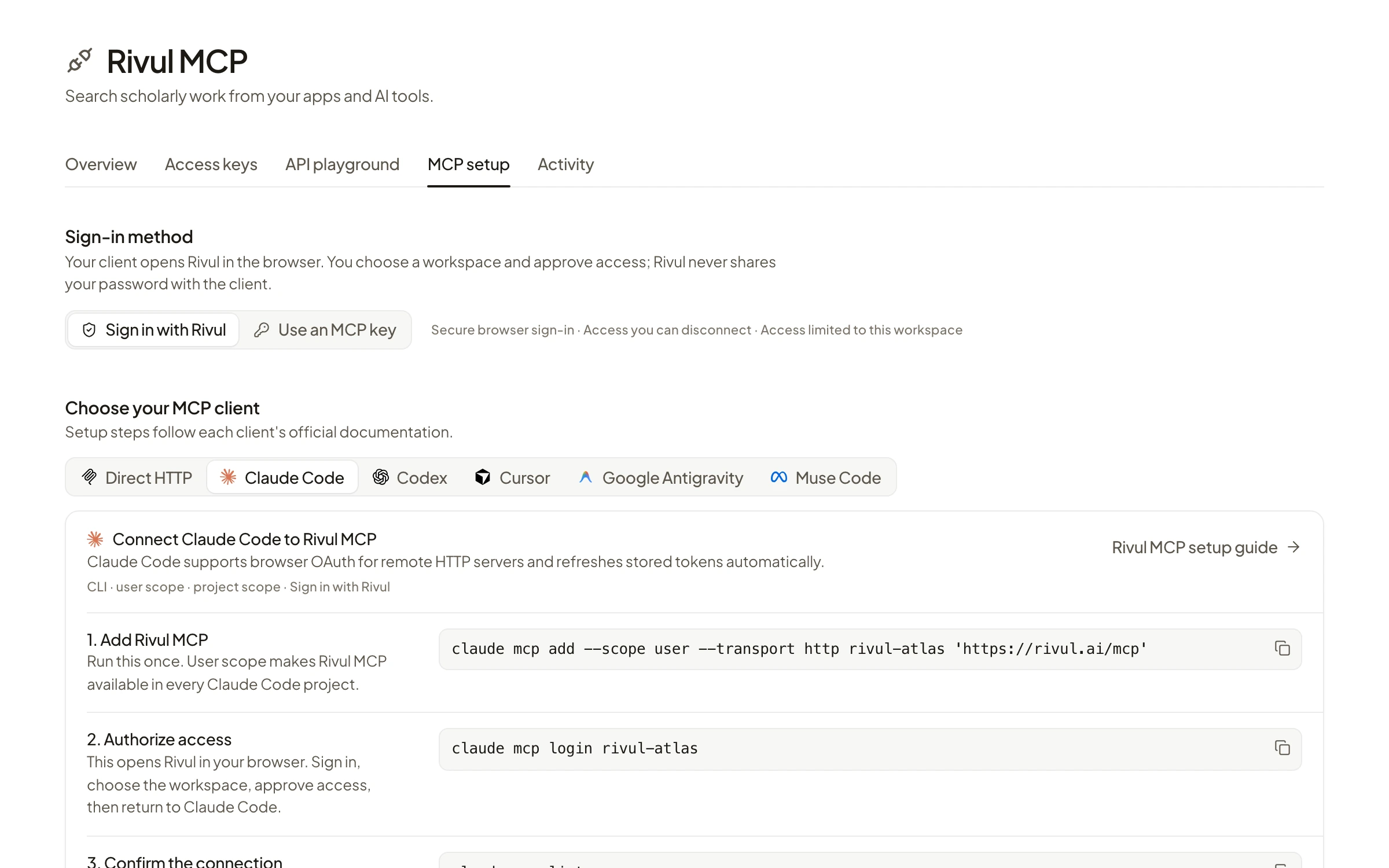Select Direct HTTP as MCP client

137,477
